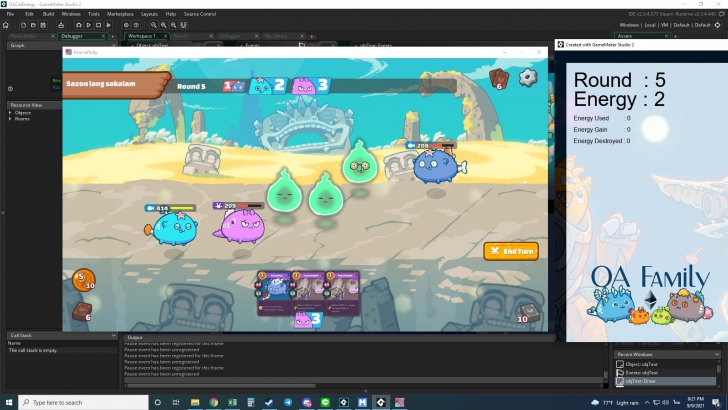Open the Build menu
The width and height of the screenshot is (728, 410).
point(48,14)
